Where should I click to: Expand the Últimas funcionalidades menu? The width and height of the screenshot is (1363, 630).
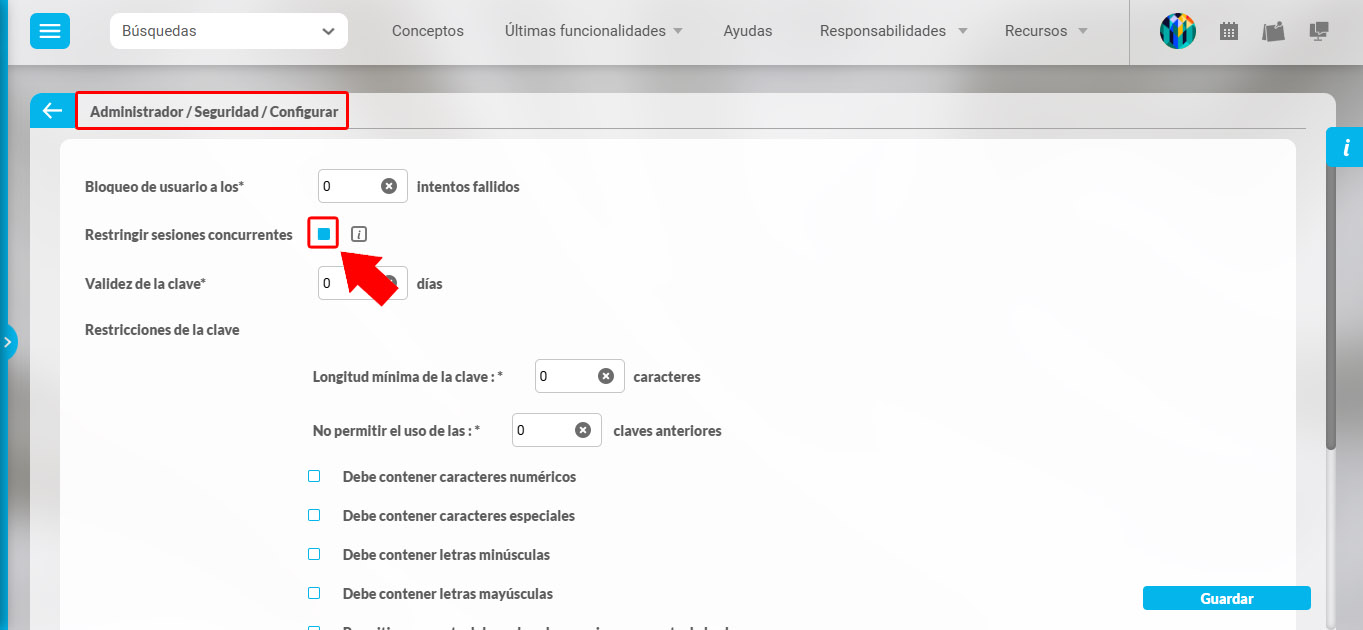pos(585,31)
